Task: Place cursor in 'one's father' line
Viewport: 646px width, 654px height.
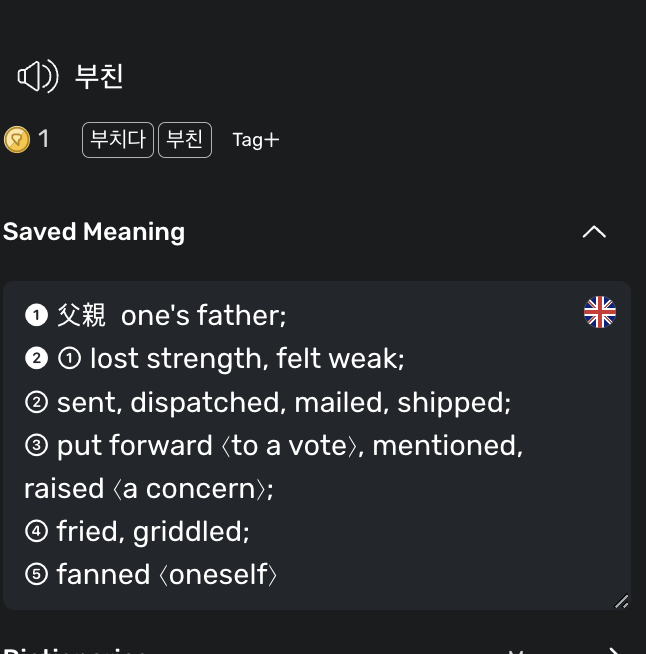Action: [x=204, y=315]
